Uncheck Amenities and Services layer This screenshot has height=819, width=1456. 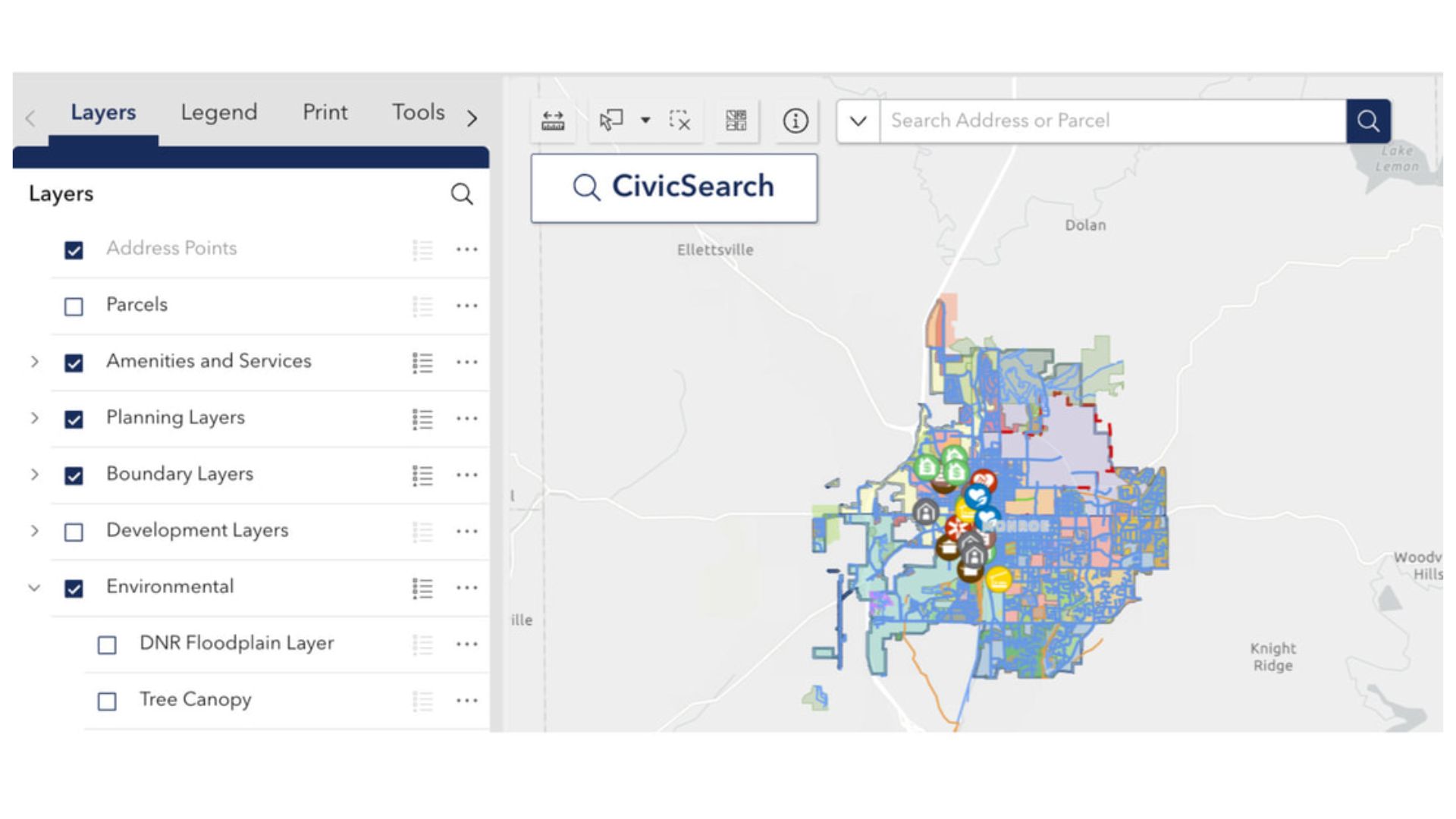tap(74, 362)
